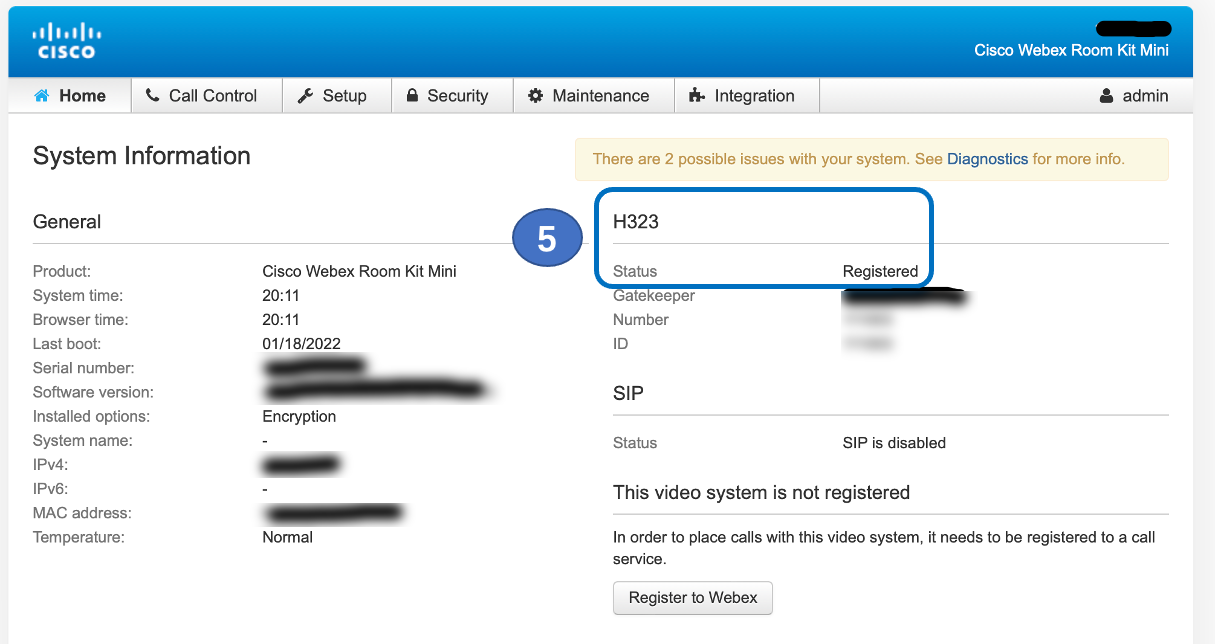The height and width of the screenshot is (644, 1216).
Task: Click the wrench icon beside Setup
Action: coord(305,96)
